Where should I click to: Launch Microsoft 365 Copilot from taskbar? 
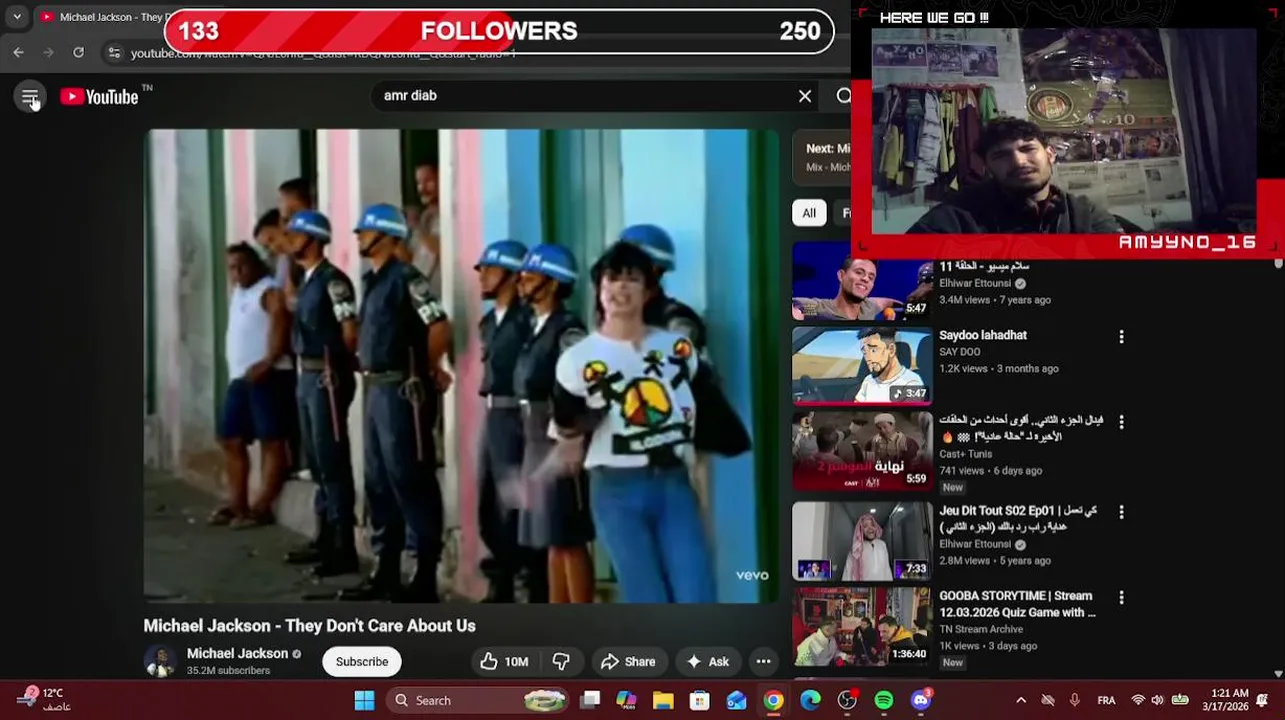coord(626,700)
